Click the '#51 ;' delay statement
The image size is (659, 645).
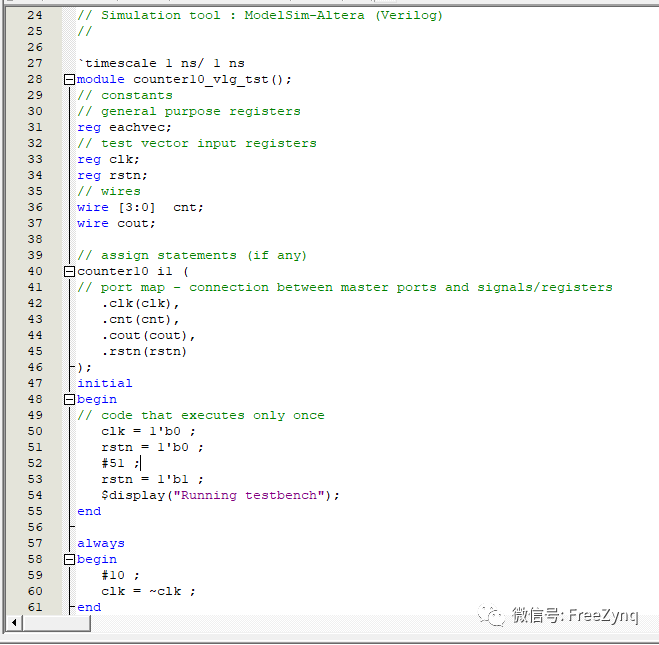[121, 463]
